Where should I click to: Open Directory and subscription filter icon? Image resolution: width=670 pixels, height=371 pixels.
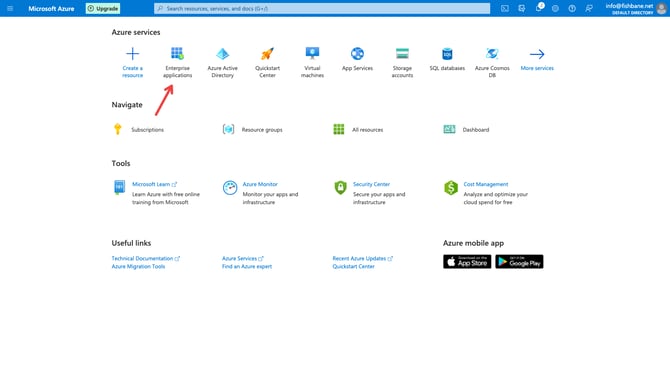click(521, 9)
